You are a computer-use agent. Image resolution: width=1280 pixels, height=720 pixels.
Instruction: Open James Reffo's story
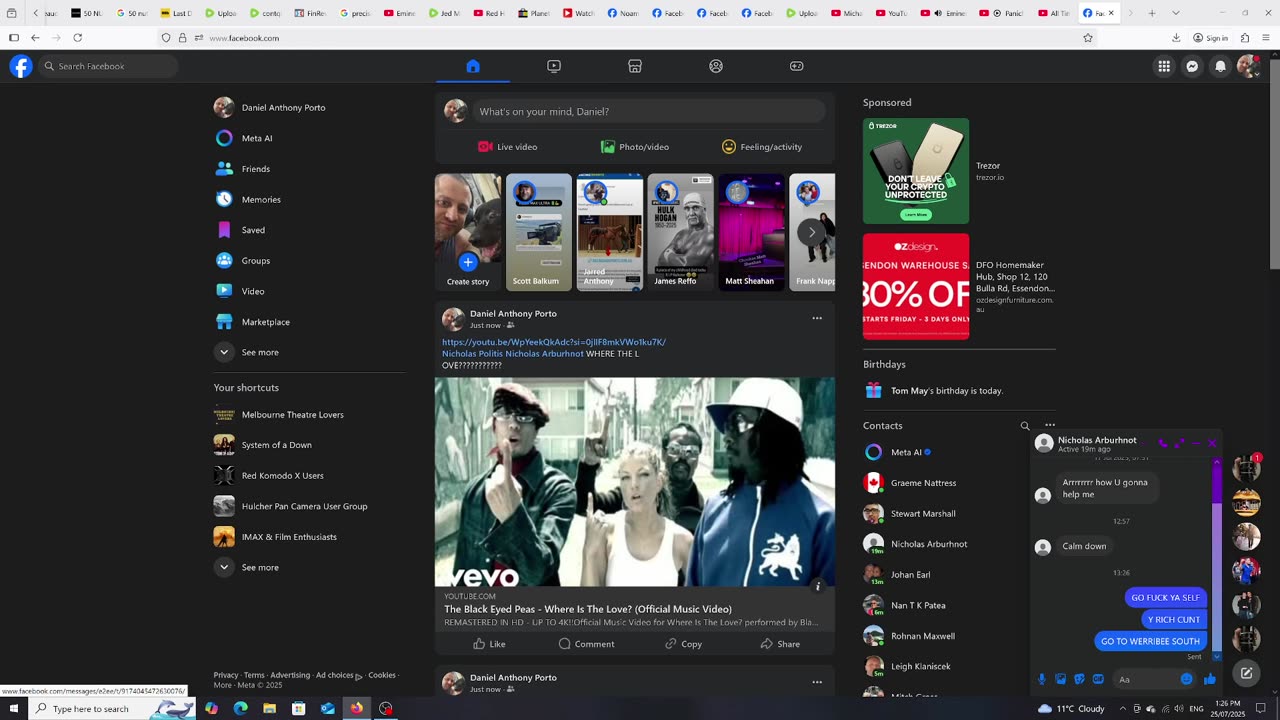pyautogui.click(x=681, y=233)
